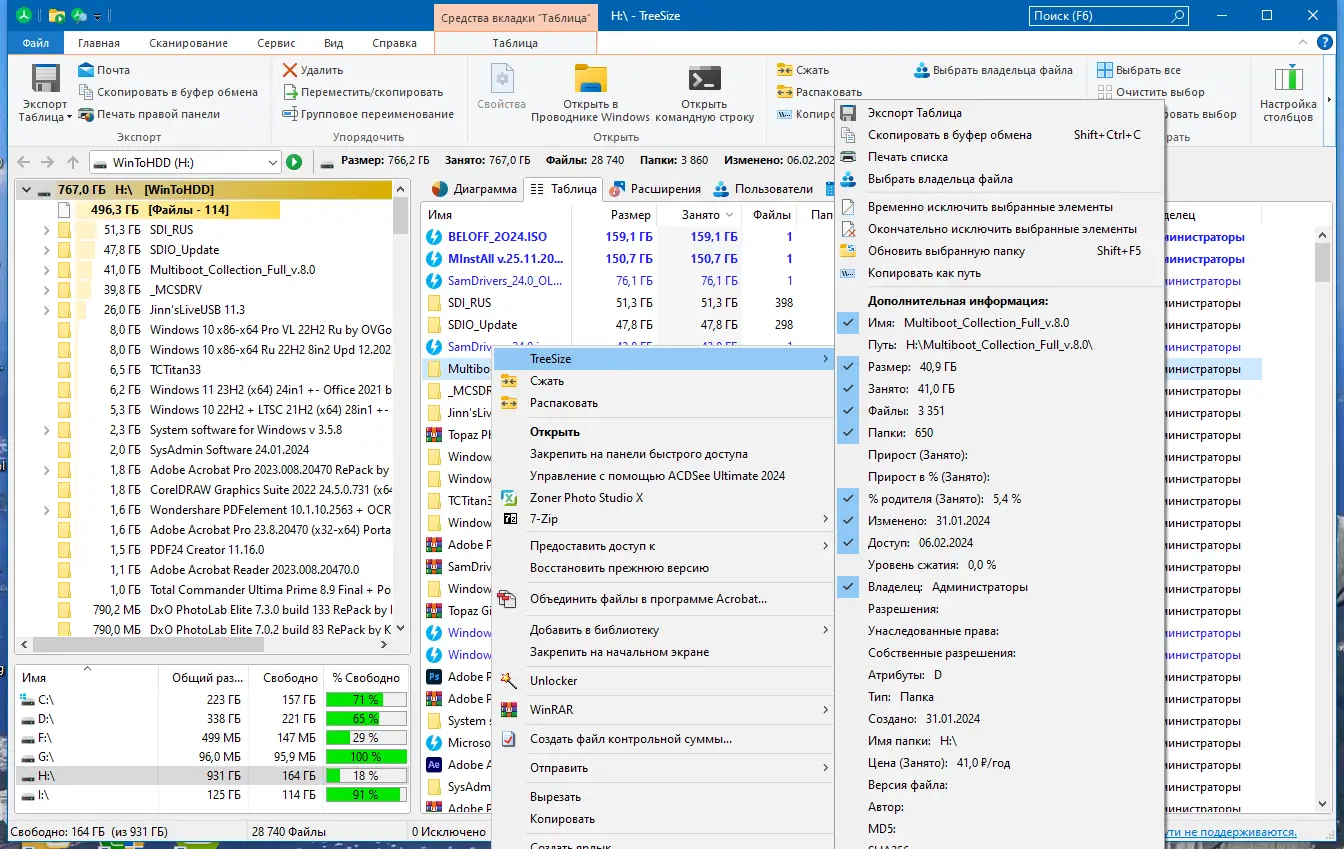Open Отправить submenu in context menu
This screenshot has width=1344, height=849.
662,768
